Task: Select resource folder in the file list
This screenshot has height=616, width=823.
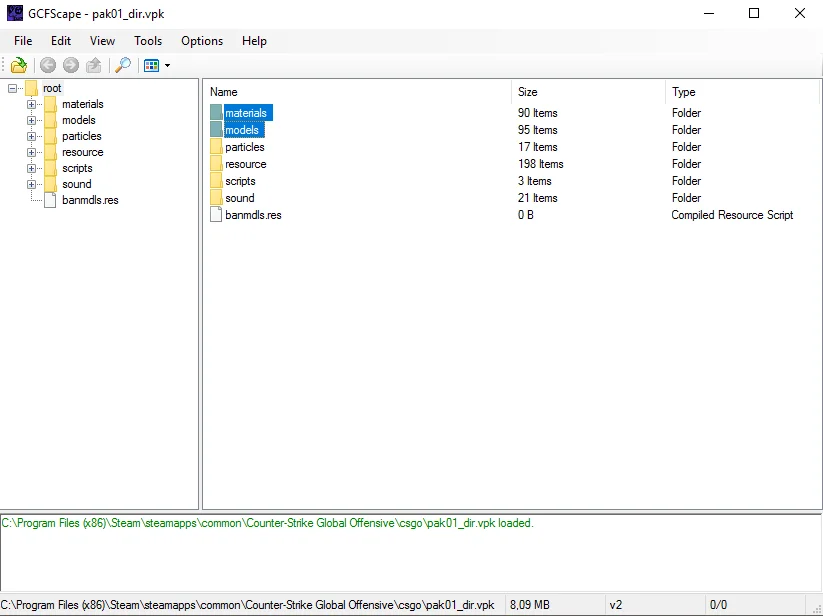Action: [x=246, y=164]
